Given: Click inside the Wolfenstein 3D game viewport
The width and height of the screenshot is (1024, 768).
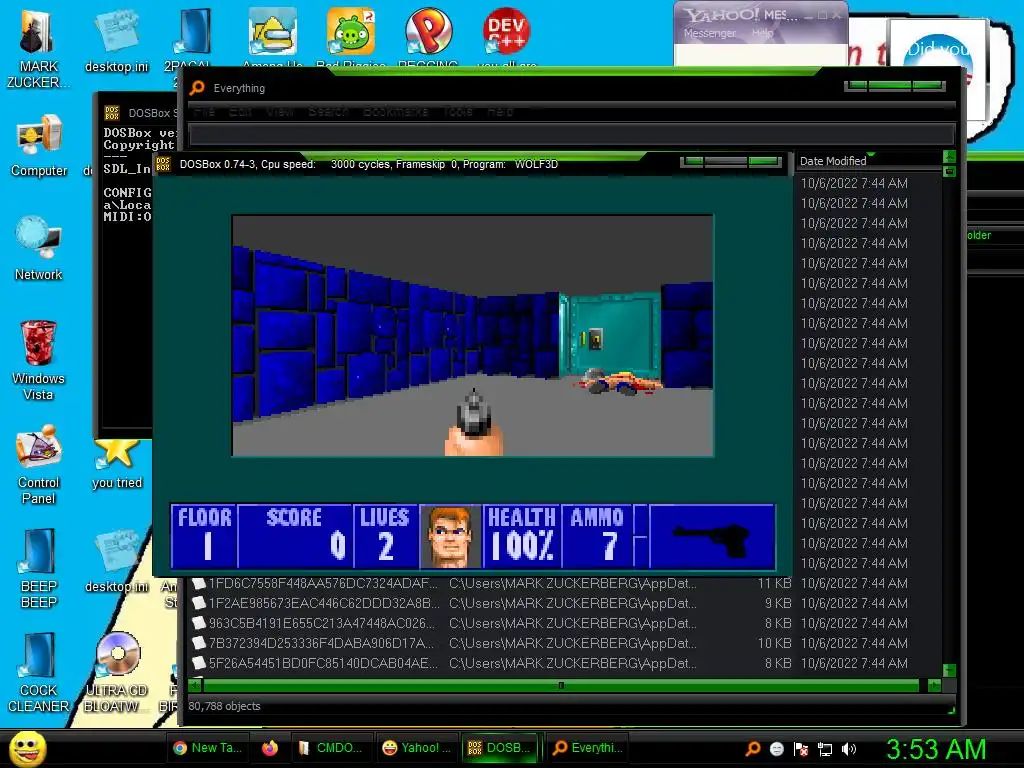Looking at the screenshot, I should click(473, 335).
